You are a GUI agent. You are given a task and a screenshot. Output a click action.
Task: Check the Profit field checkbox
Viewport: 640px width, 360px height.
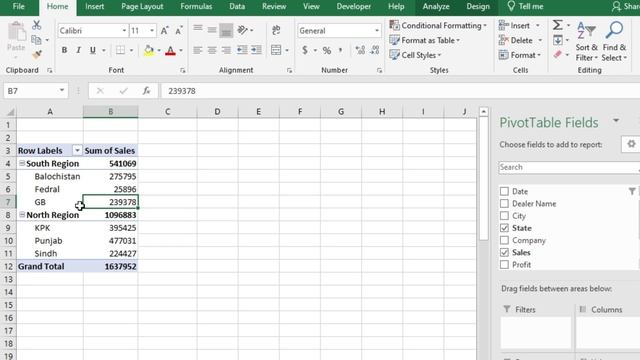click(x=504, y=264)
